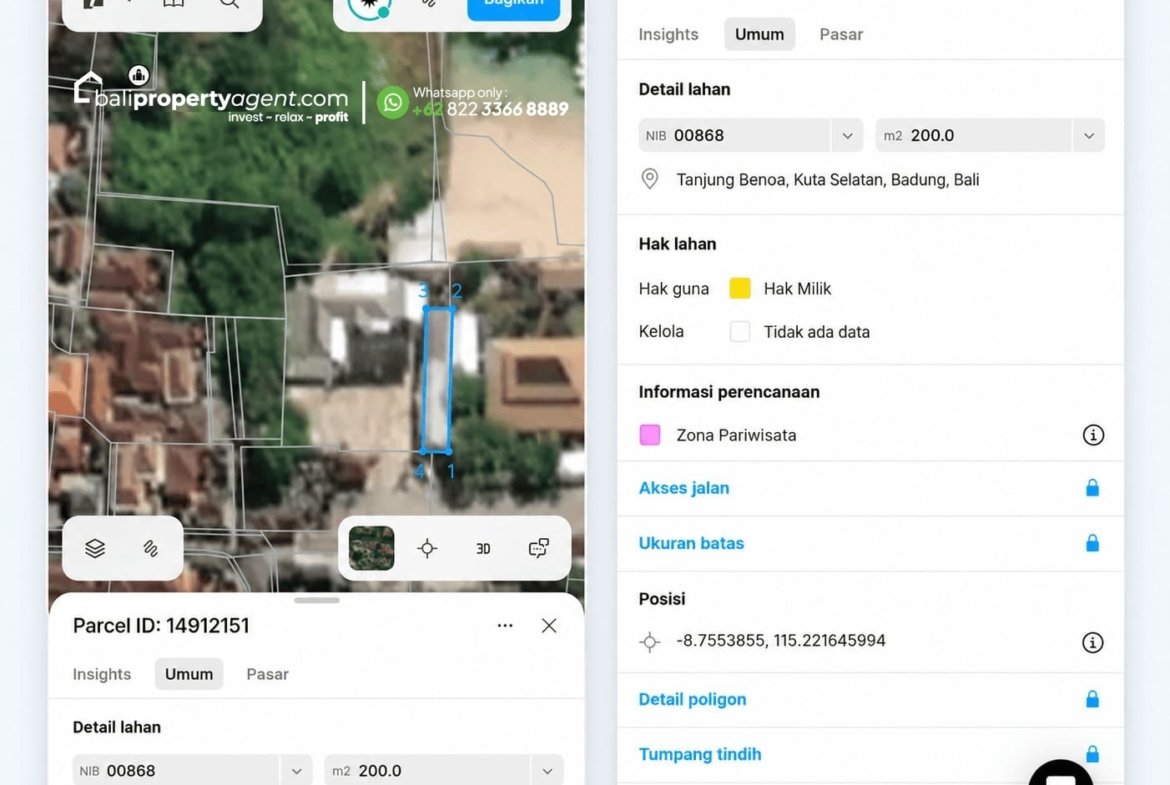Click the pink Zona Pariwisata color swatch
This screenshot has width=1170, height=785.
(650, 435)
